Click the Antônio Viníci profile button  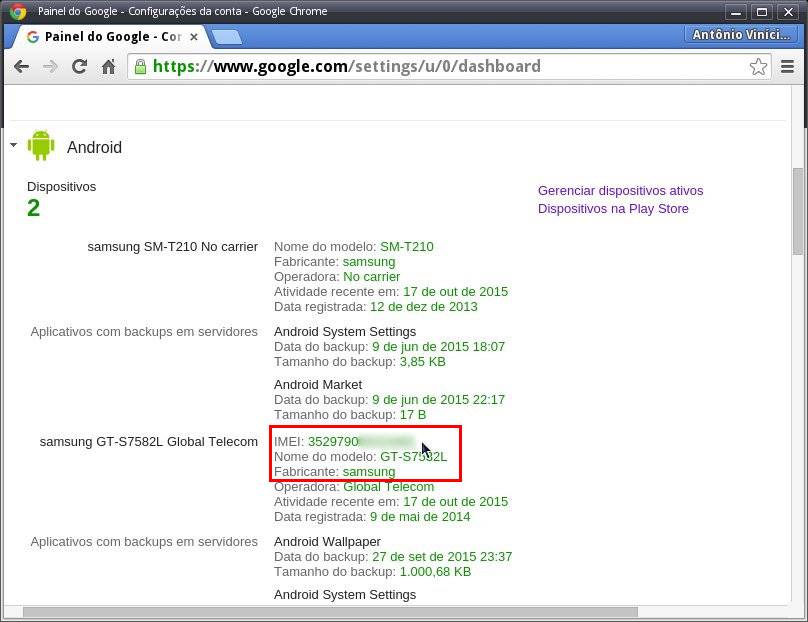coord(741,35)
